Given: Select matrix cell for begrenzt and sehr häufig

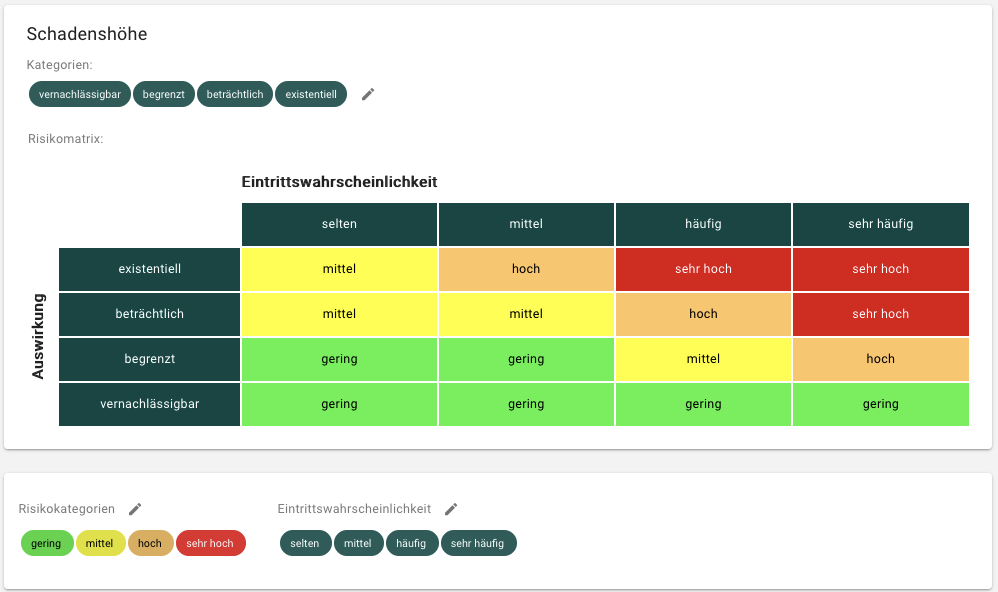Looking at the screenshot, I should [880, 359].
